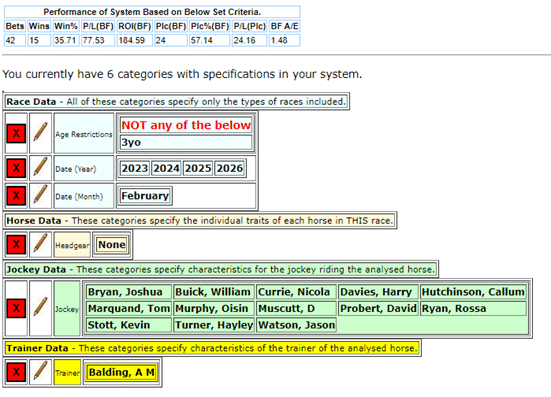Select the 3yo age value

pyautogui.click(x=186, y=142)
